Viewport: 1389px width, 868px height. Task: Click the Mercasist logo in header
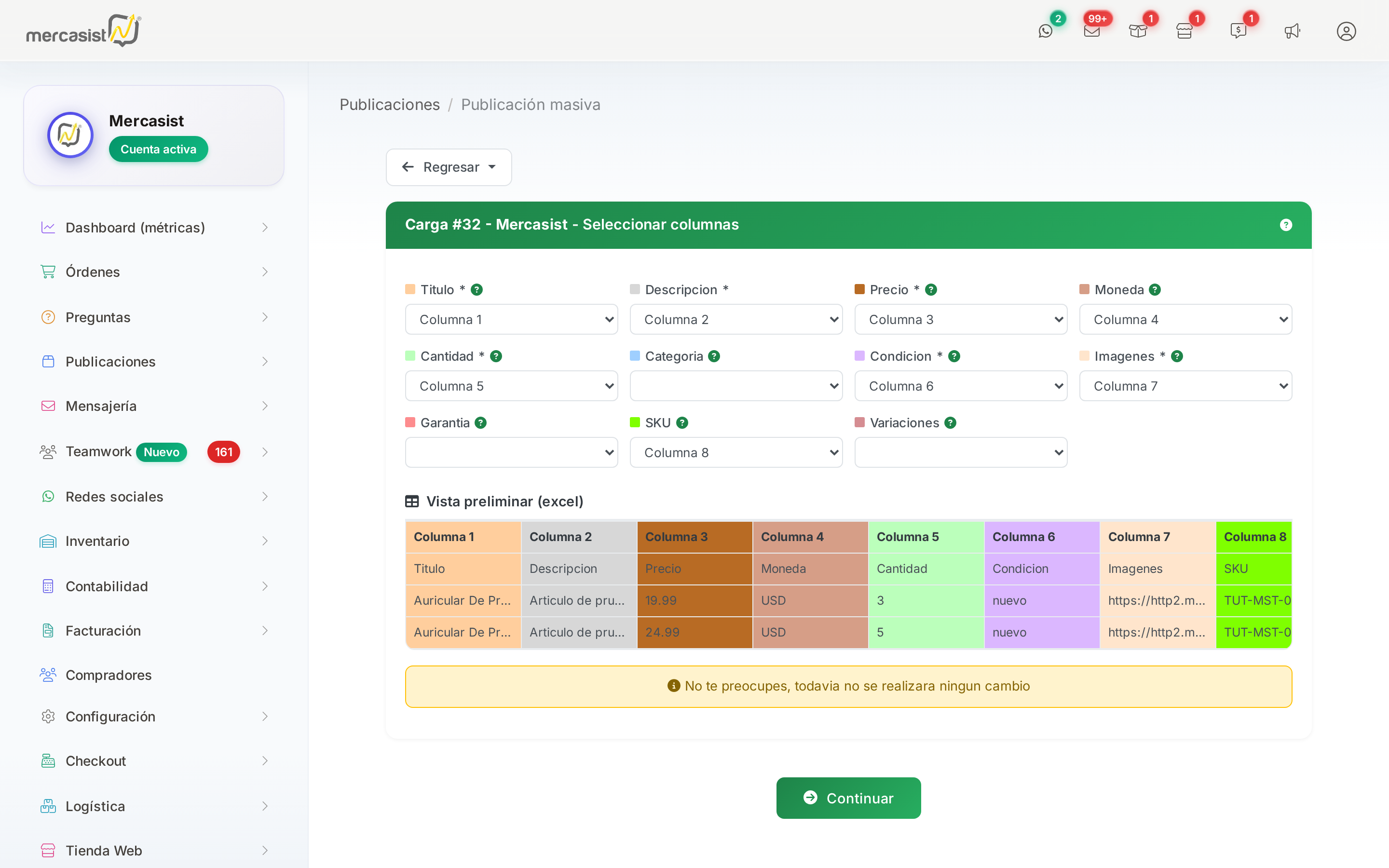[x=84, y=31]
